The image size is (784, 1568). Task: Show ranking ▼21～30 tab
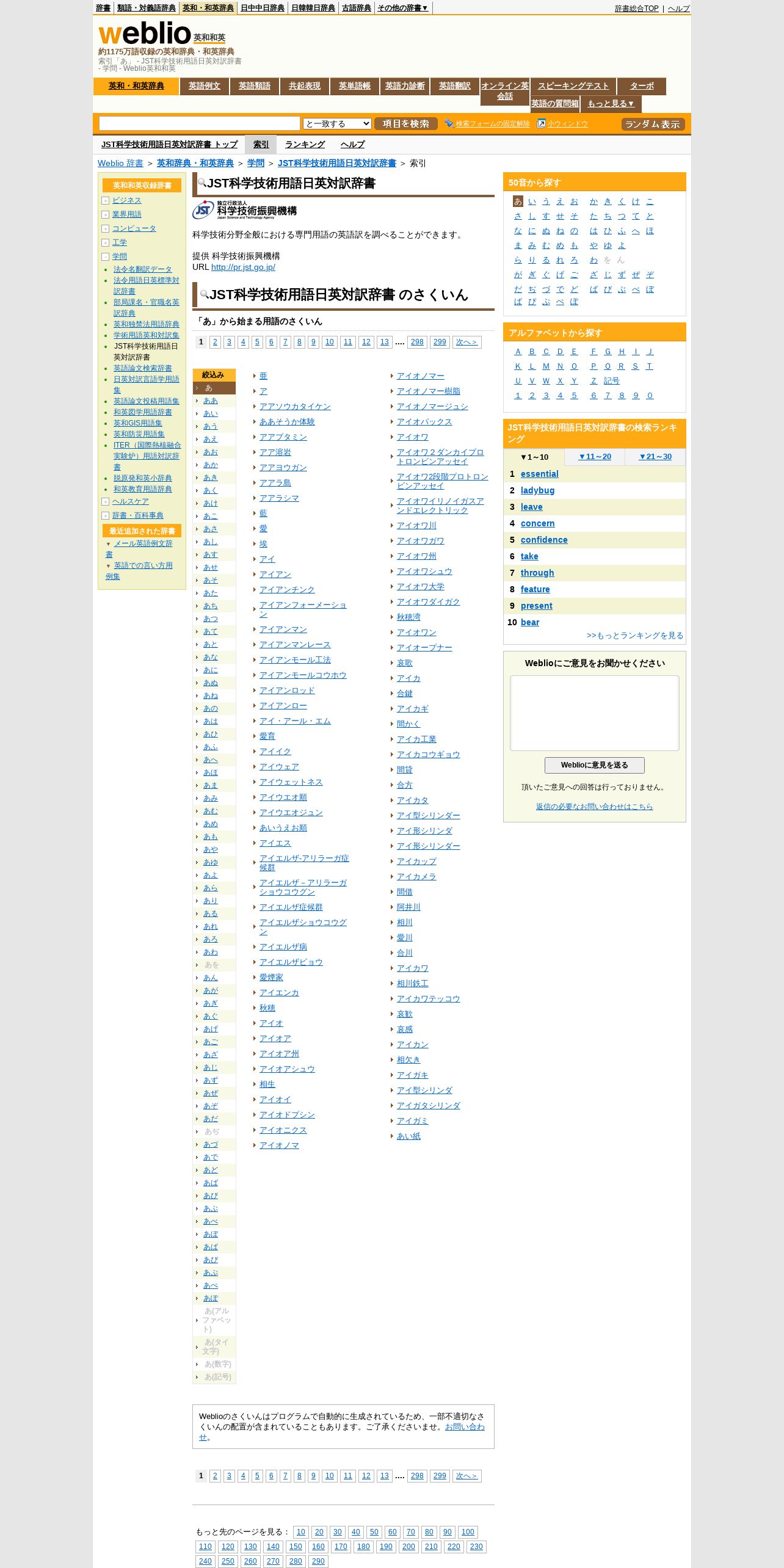[655, 457]
